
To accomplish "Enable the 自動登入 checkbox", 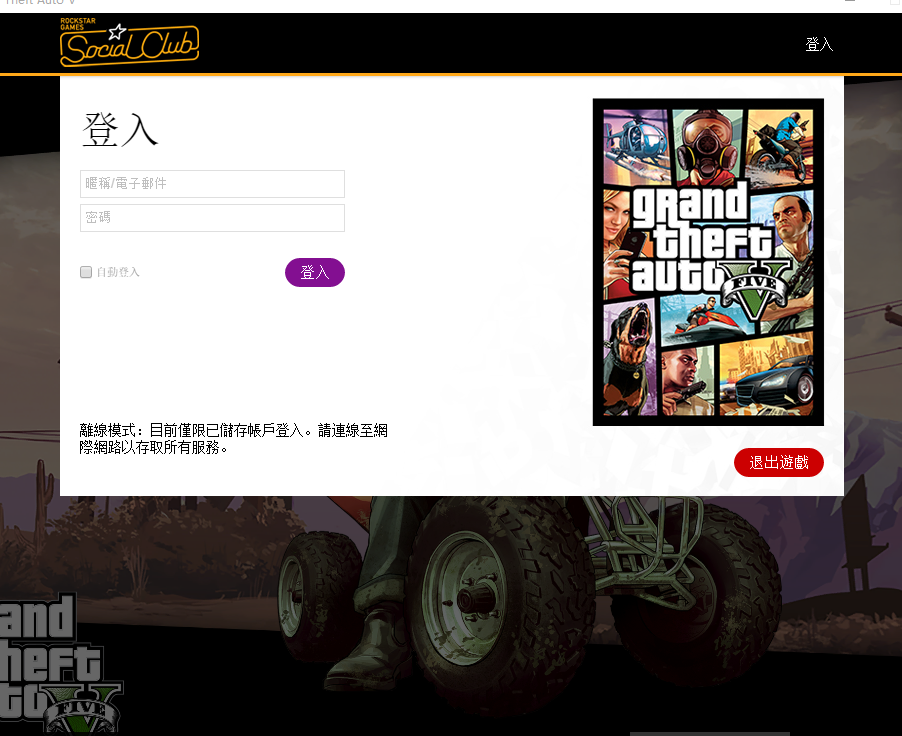I will [x=86, y=272].
